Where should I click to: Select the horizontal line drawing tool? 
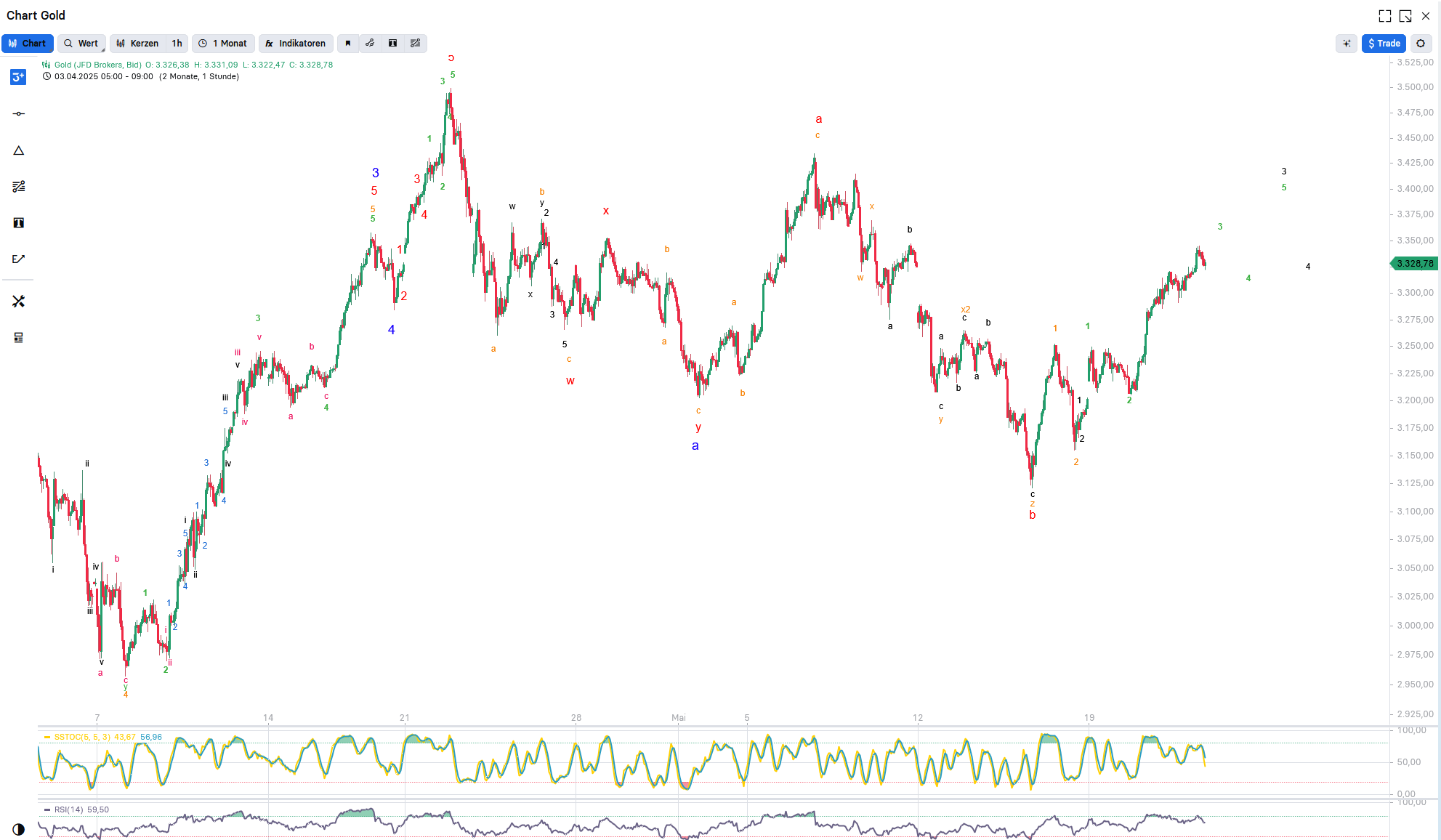18,114
